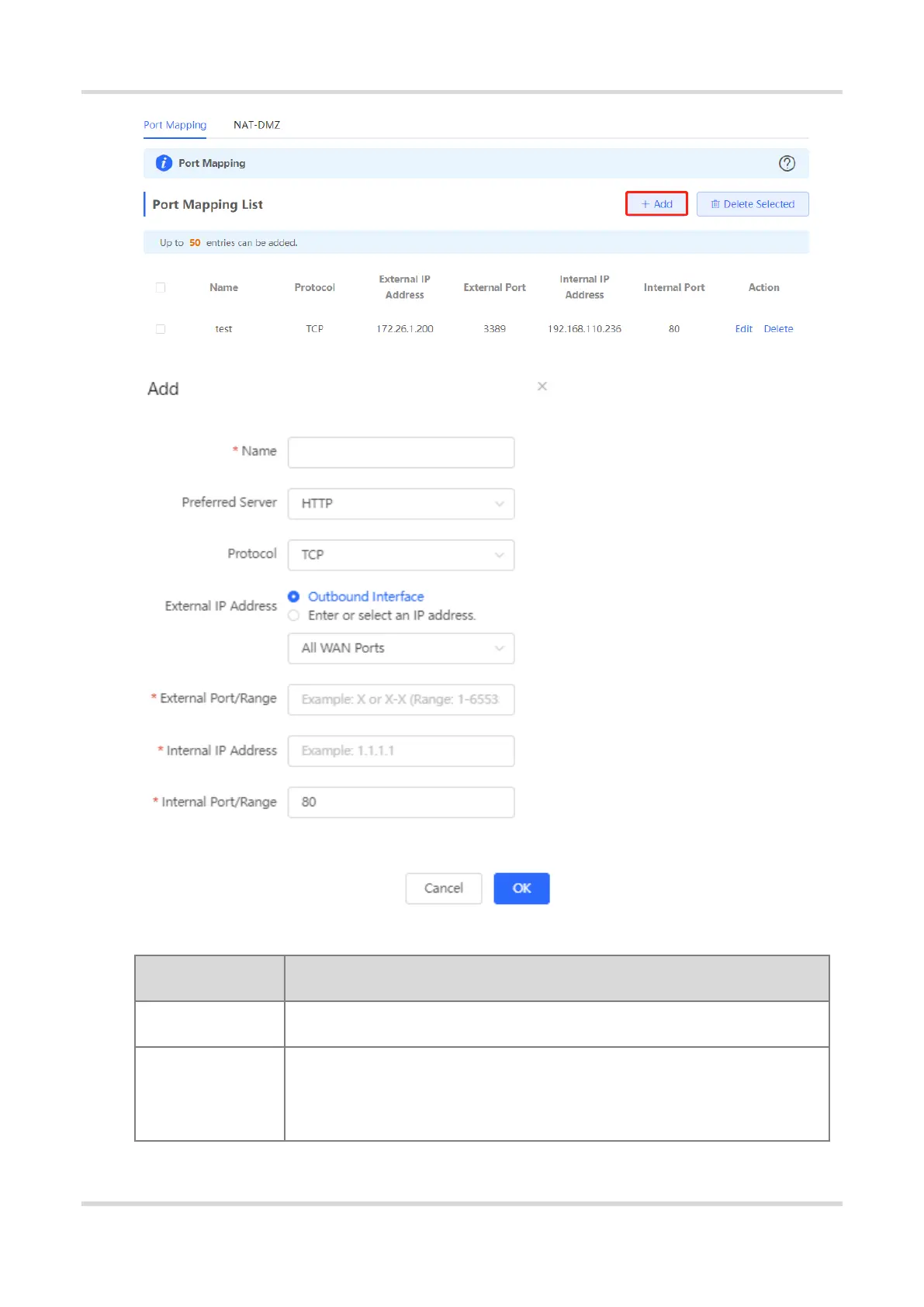
Task: Delete the test port mapping entry
Action: pyautogui.click(x=778, y=329)
